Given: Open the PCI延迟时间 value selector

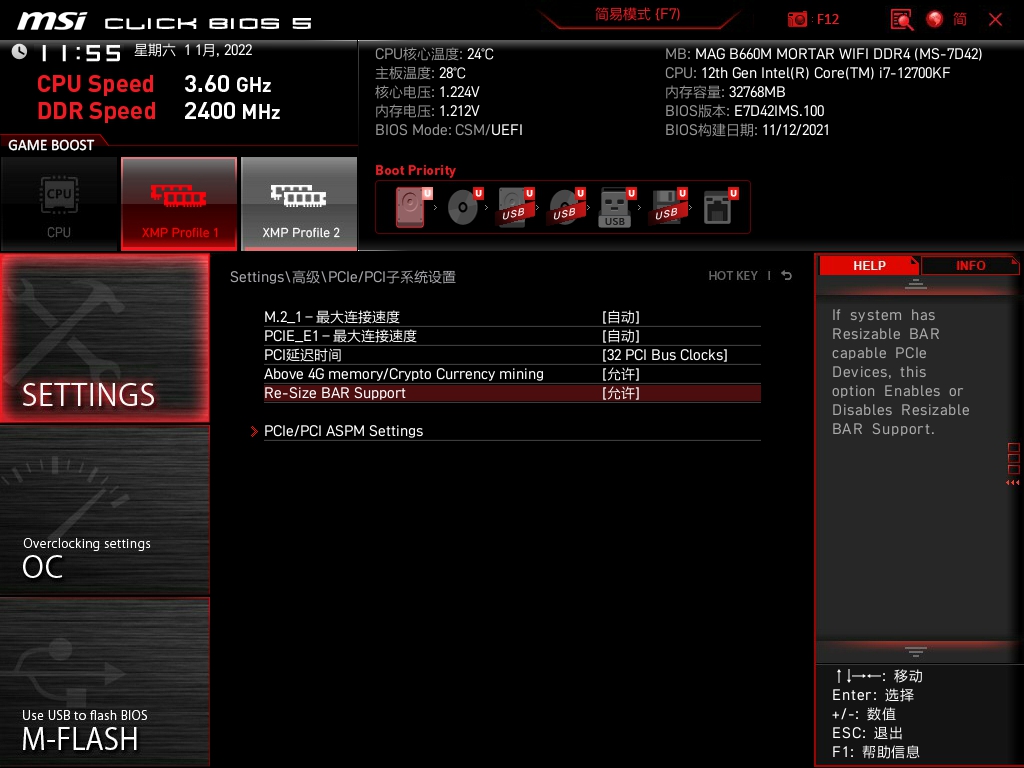Looking at the screenshot, I should (511, 355).
